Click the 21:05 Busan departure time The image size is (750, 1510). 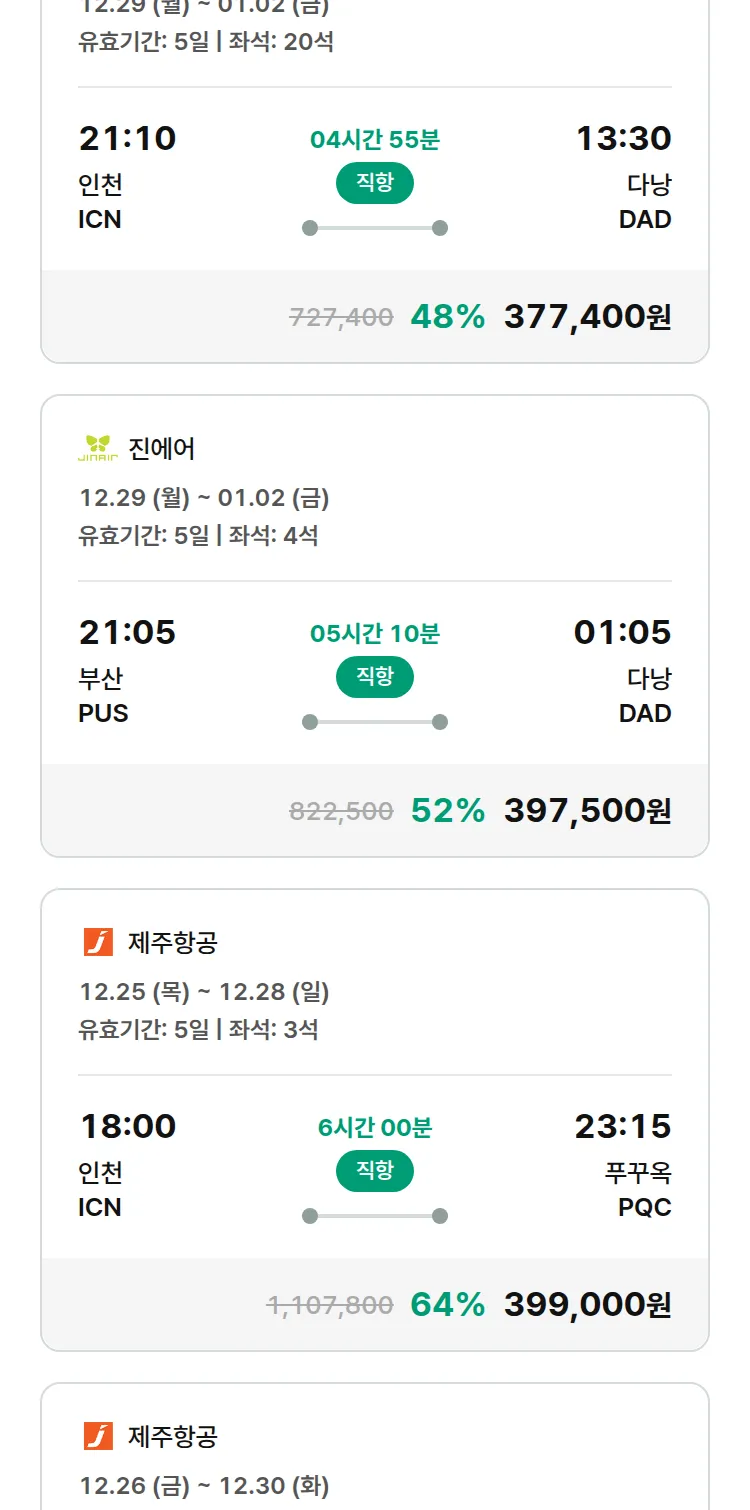tap(127, 632)
